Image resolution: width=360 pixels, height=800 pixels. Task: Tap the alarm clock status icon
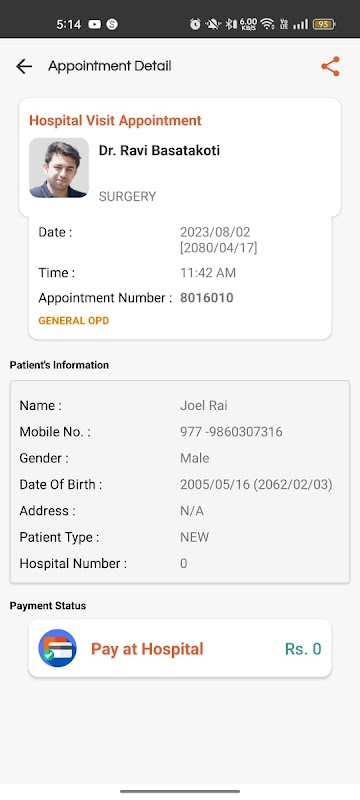(195, 24)
